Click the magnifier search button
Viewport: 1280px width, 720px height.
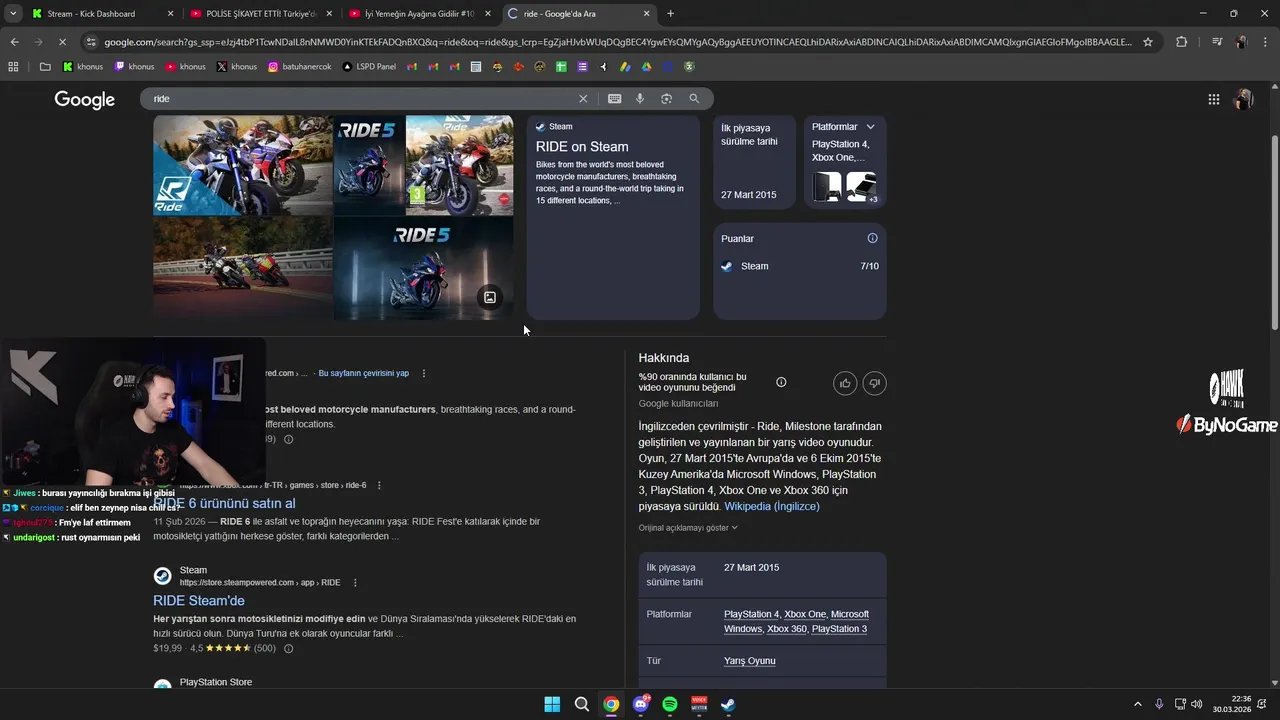pos(694,99)
